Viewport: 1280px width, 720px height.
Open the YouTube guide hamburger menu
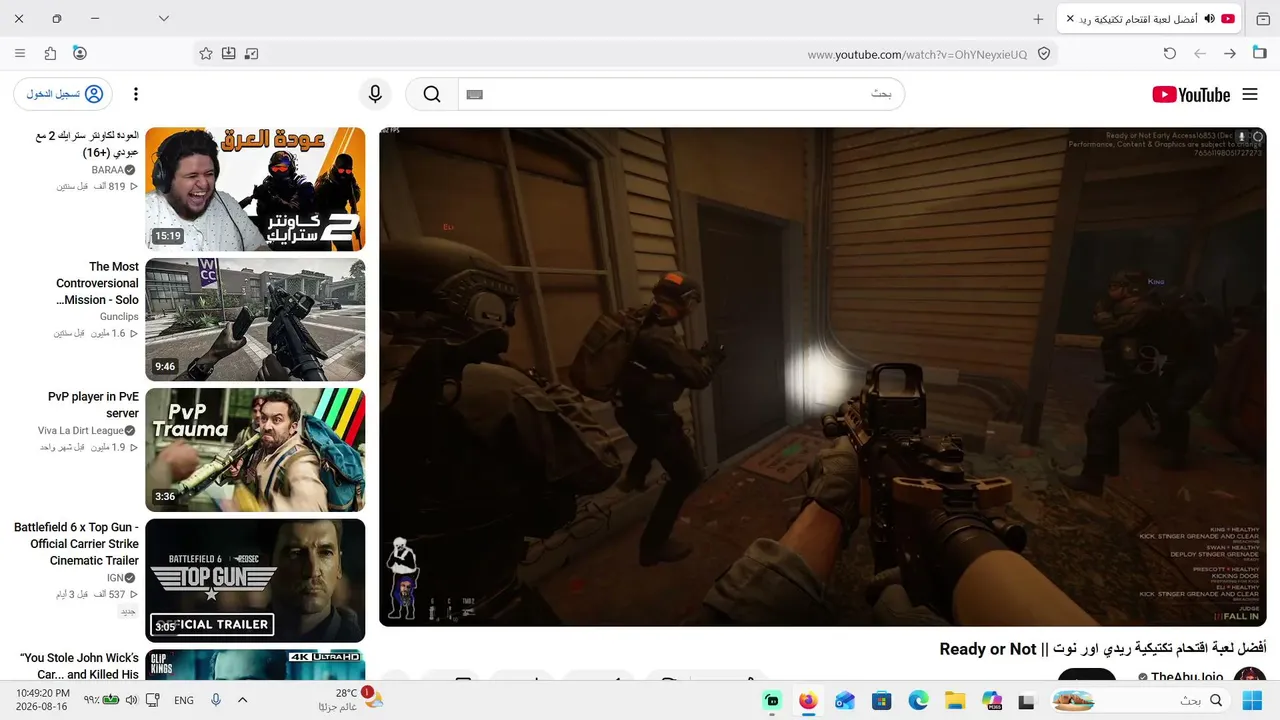click(1250, 94)
